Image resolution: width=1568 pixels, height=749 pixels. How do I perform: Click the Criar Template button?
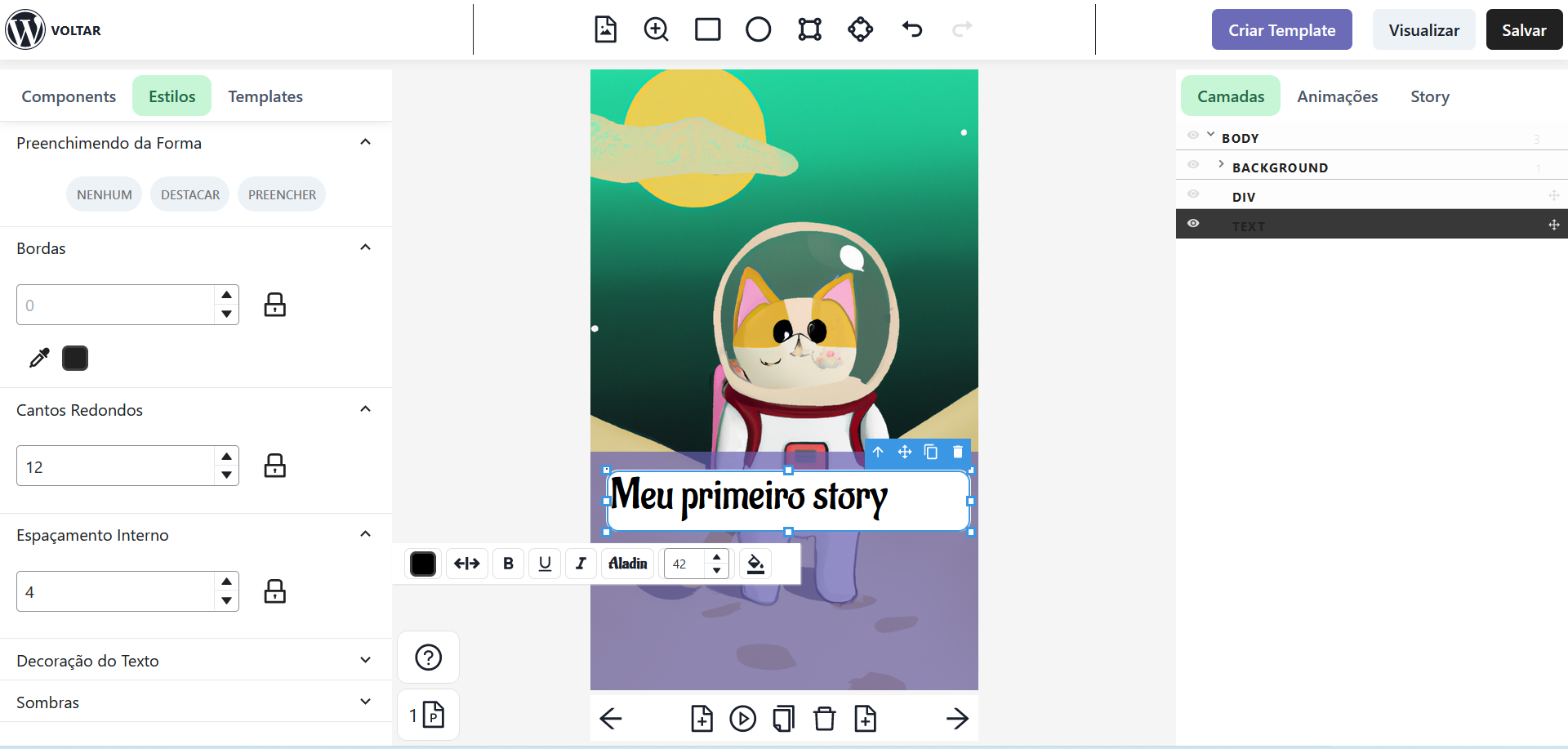coord(1281,30)
